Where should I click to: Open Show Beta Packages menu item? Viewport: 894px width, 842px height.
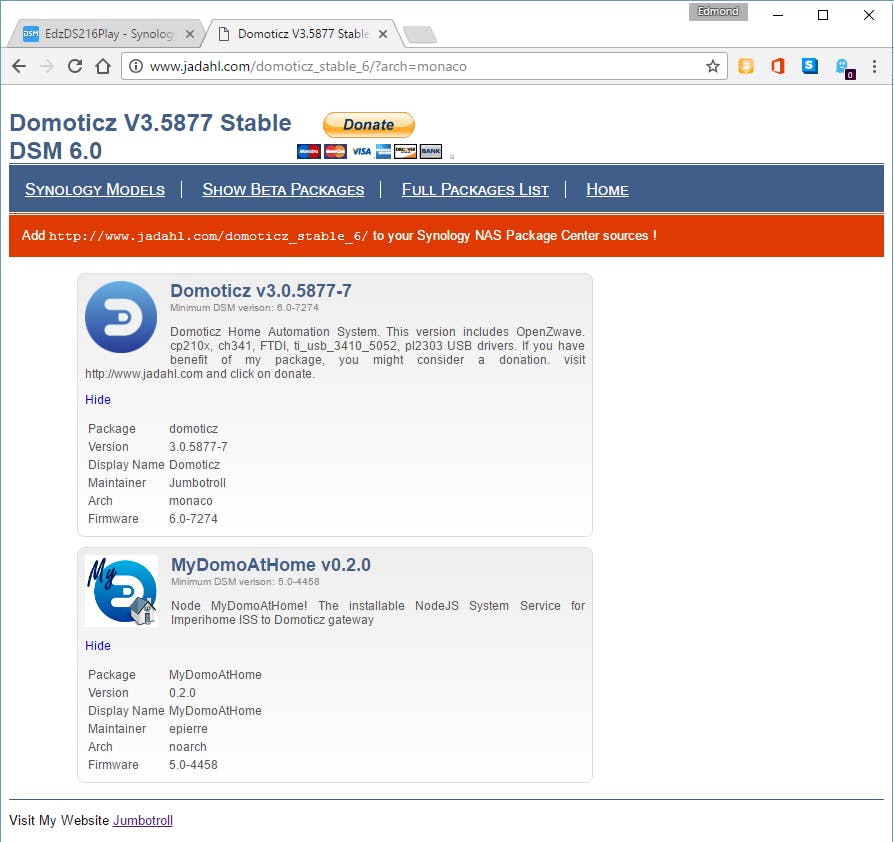click(283, 190)
